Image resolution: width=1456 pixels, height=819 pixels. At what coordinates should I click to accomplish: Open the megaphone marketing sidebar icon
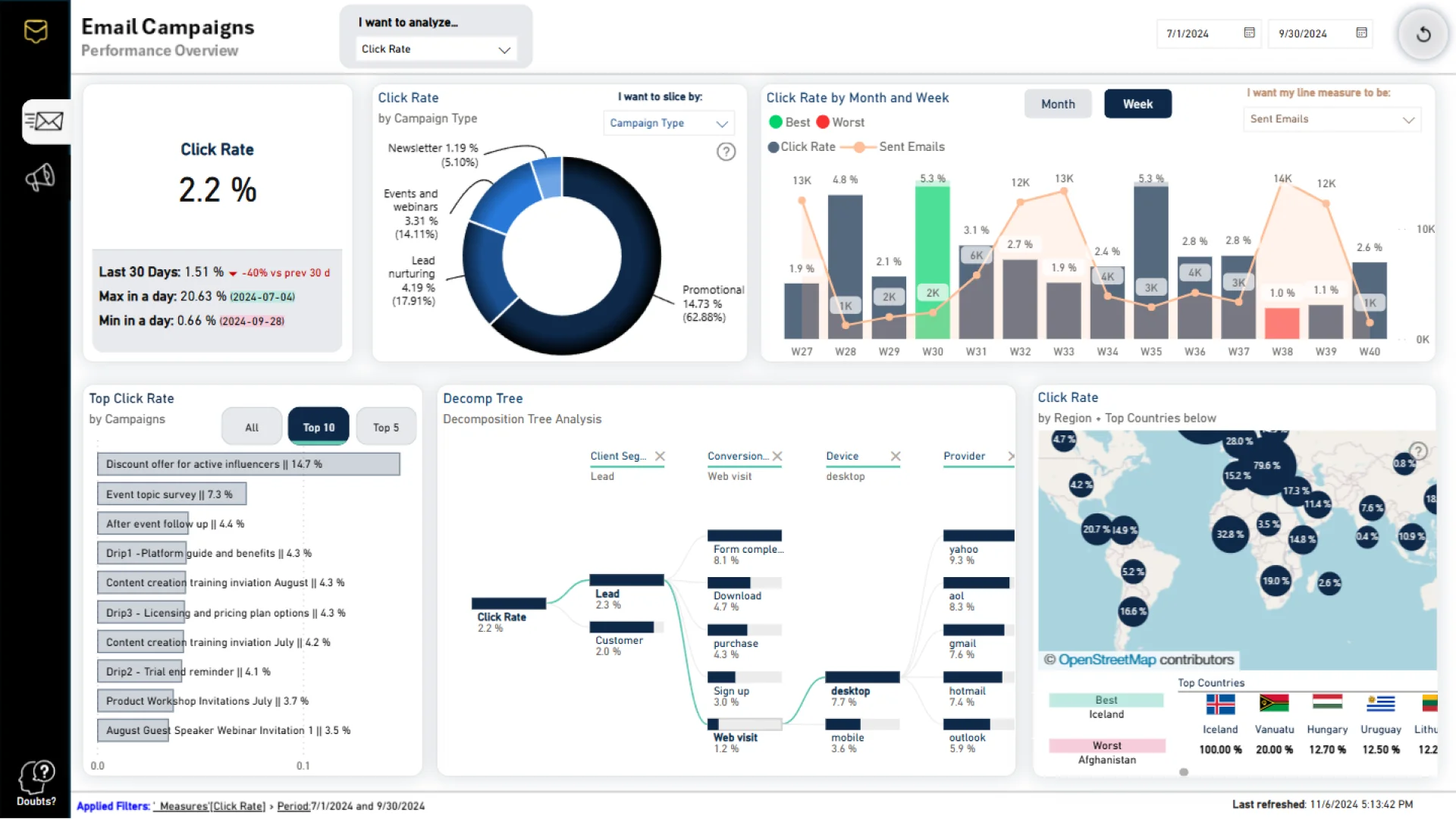tap(40, 177)
